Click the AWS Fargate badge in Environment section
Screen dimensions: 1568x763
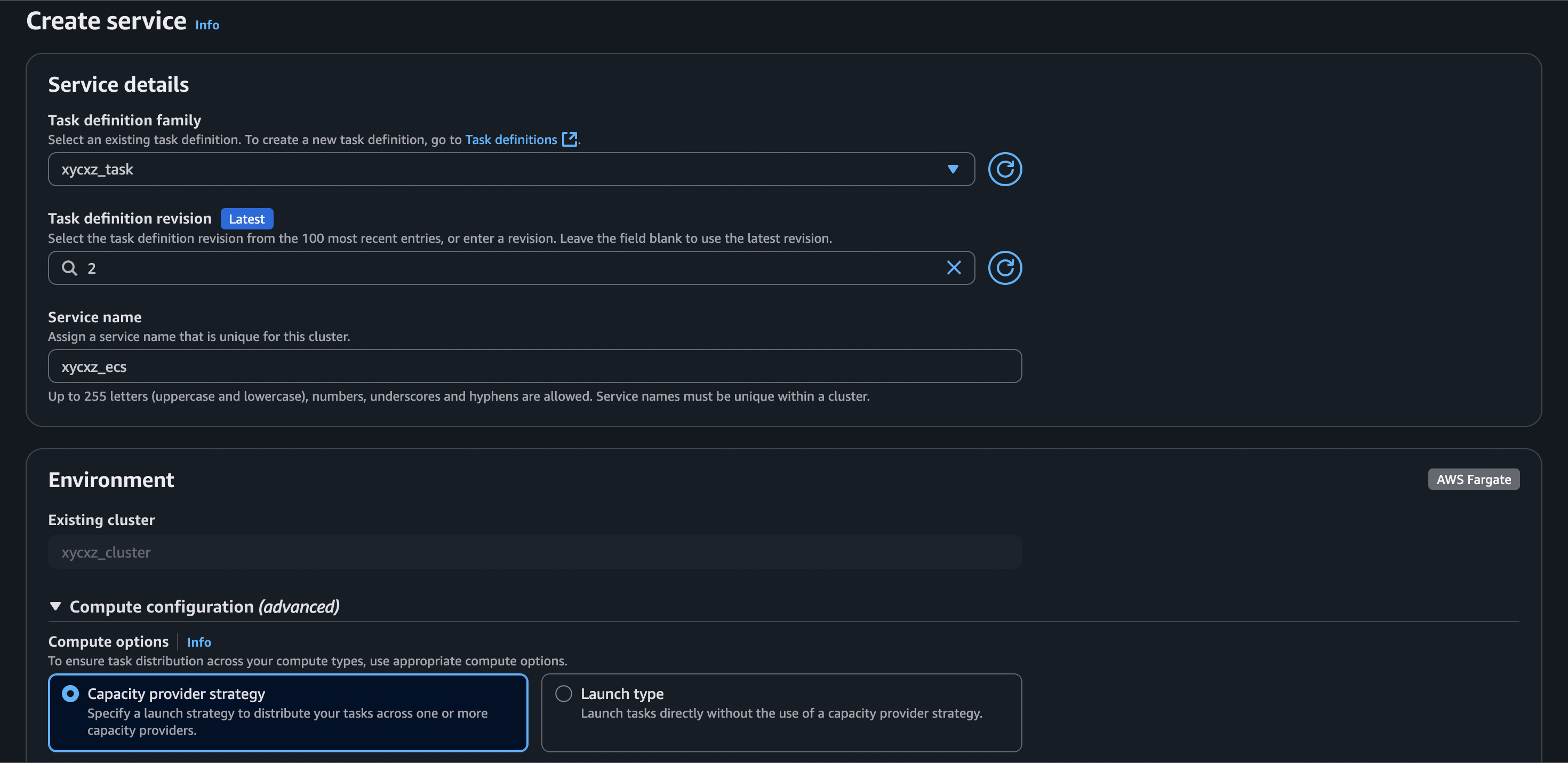1473,479
